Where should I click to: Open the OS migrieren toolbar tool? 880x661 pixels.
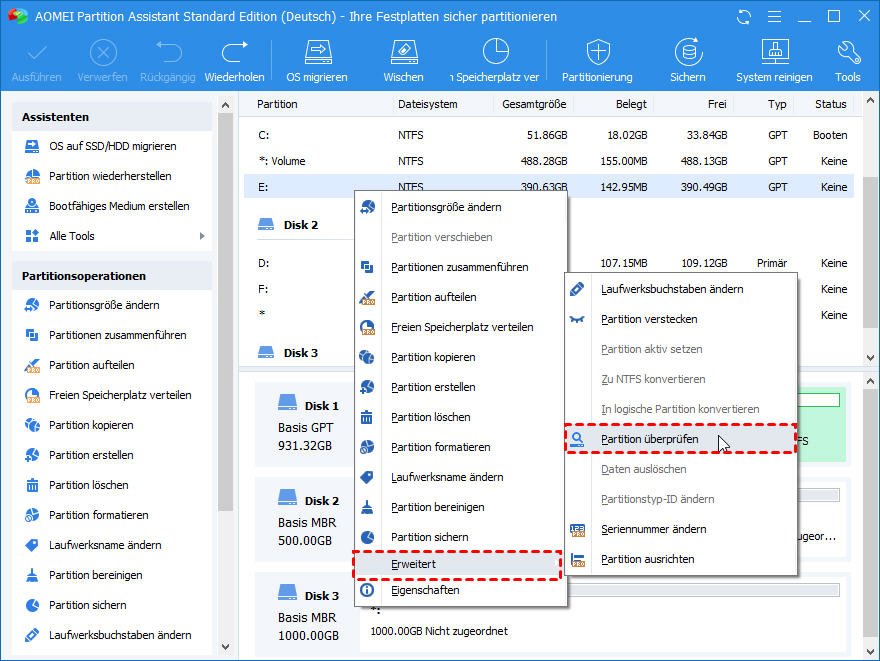pos(317,61)
